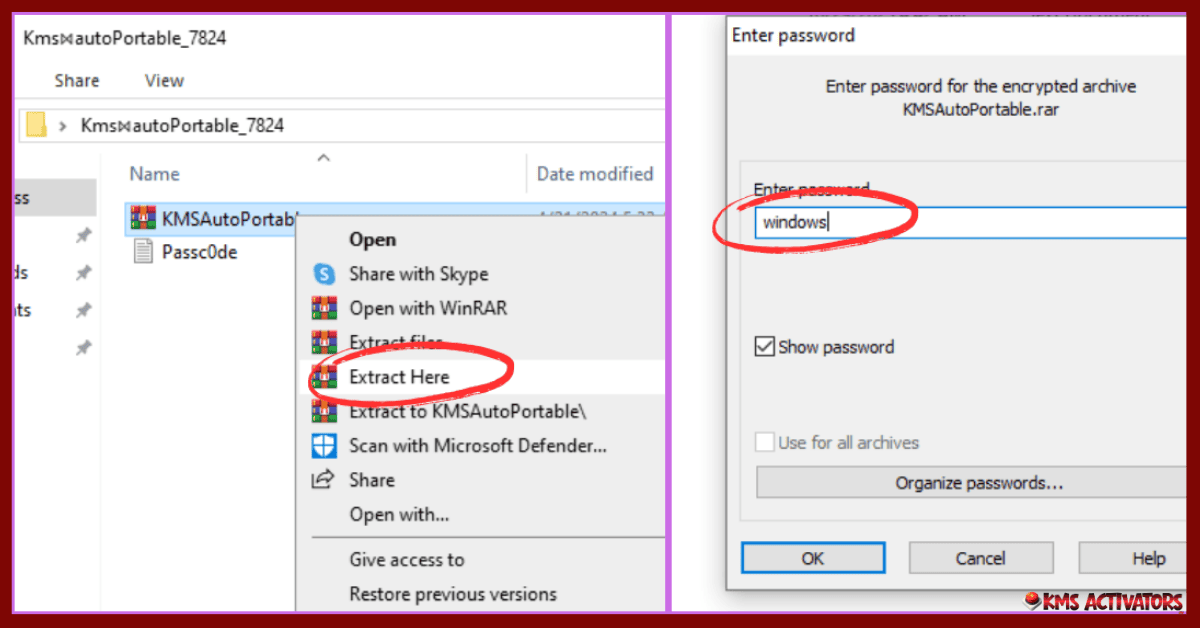Click WinRAR icon beside Extract Here

click(x=324, y=377)
